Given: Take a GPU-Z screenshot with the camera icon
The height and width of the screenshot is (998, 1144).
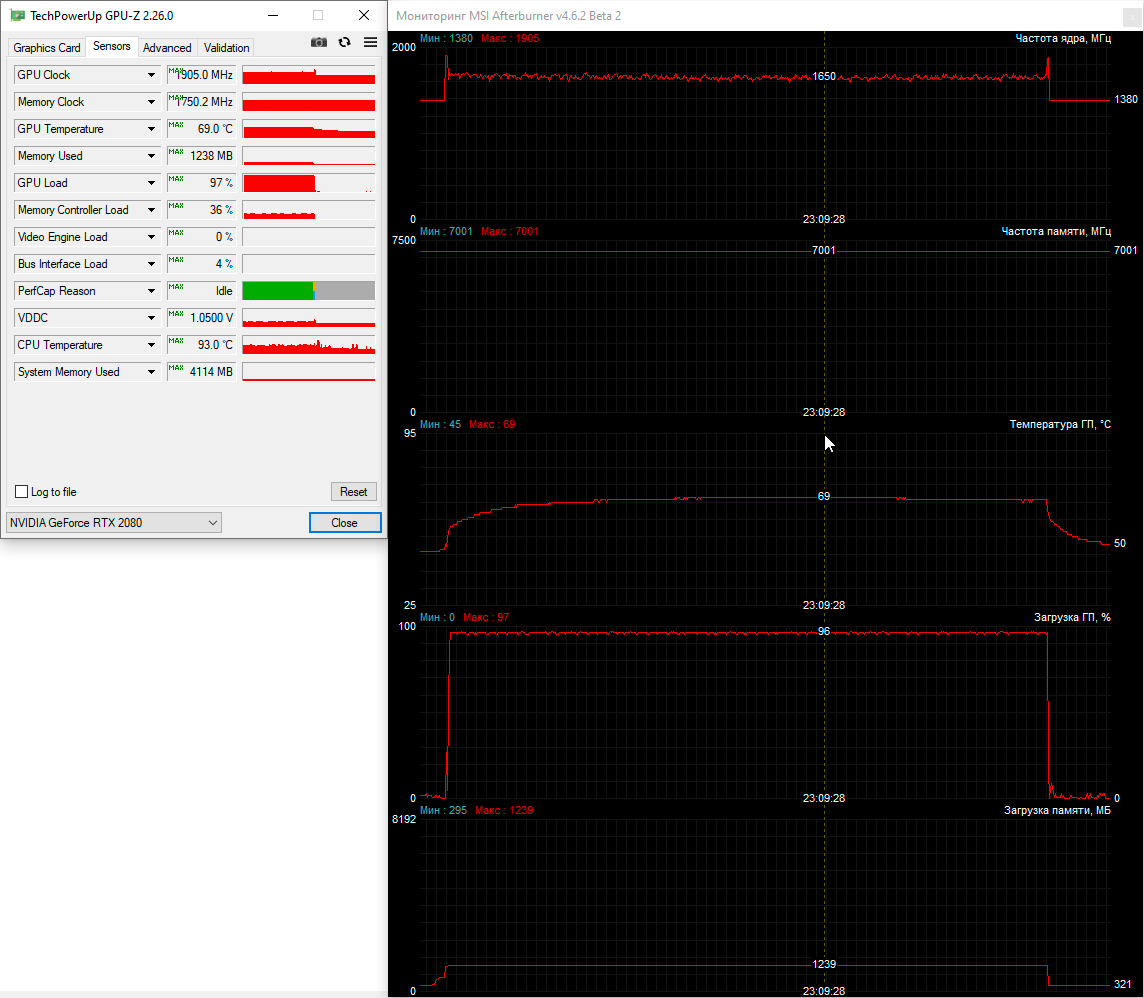Looking at the screenshot, I should click(319, 42).
